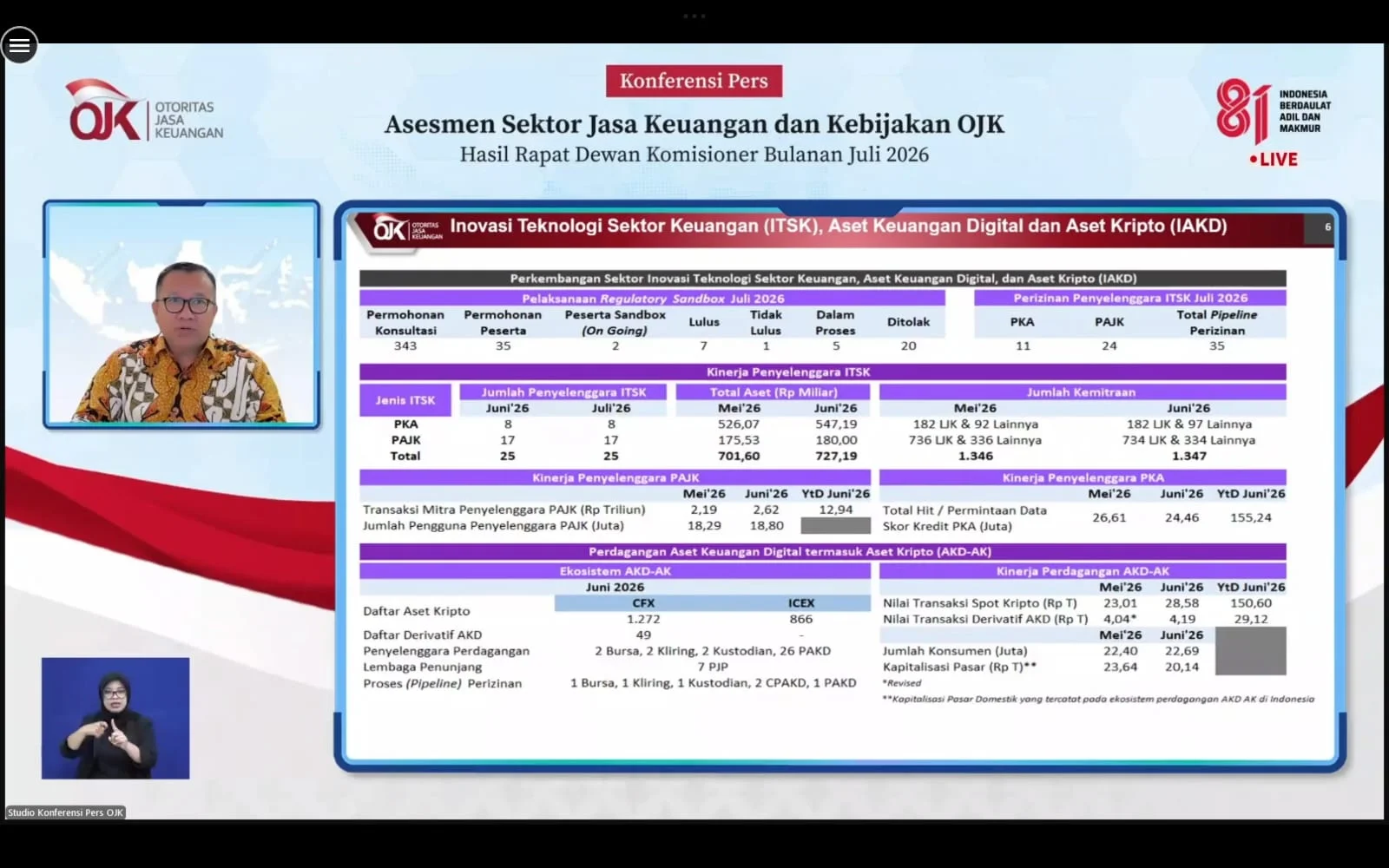Click the "Ditolak" column heading
The image size is (1389, 868).
909,322
